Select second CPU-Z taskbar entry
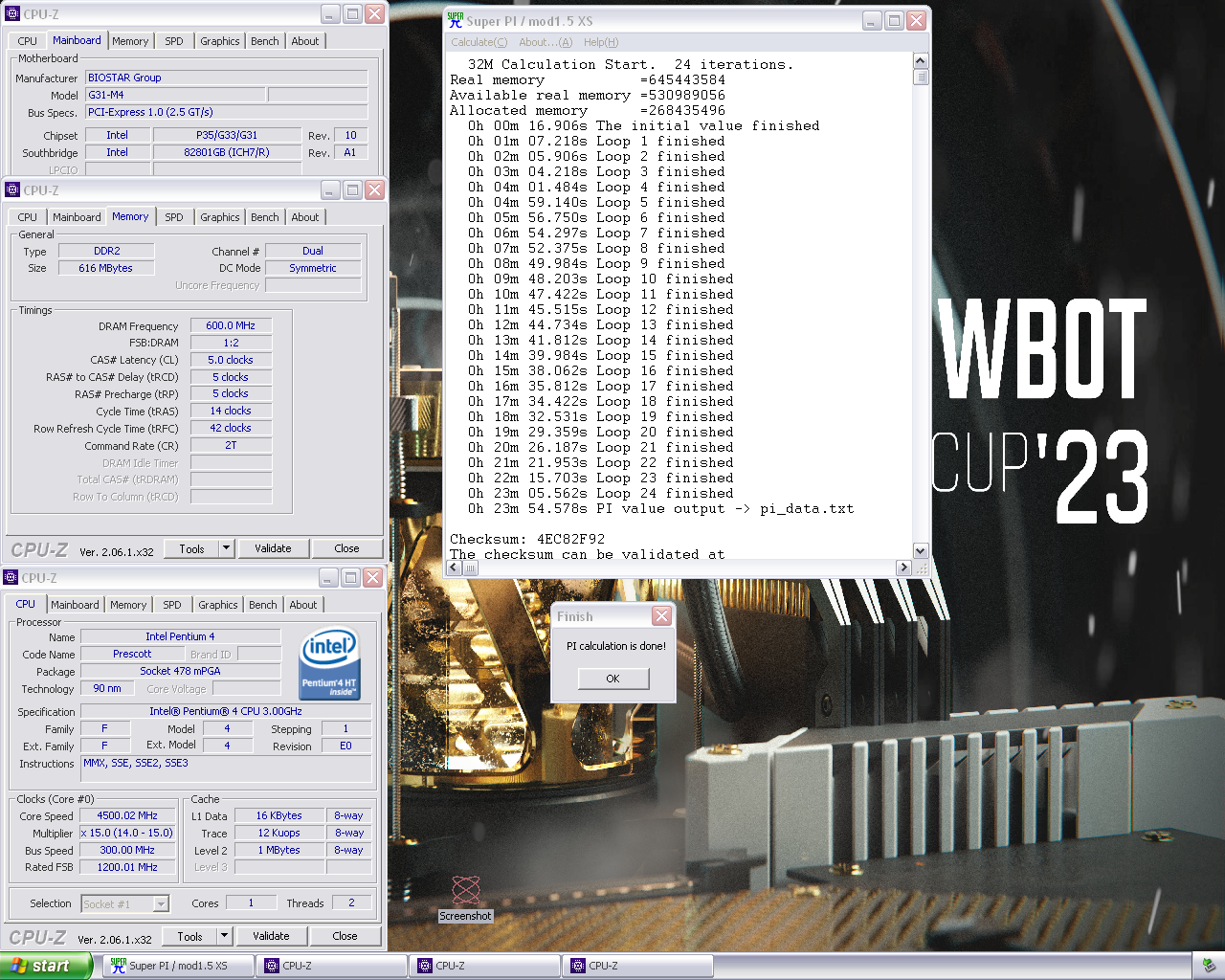 coord(484,966)
